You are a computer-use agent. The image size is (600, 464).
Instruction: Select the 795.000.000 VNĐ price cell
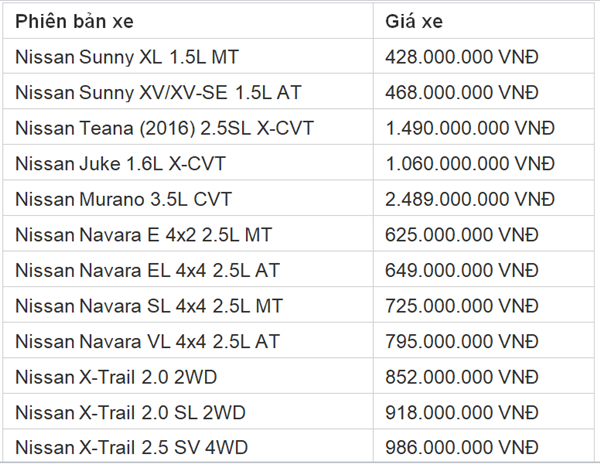coord(461,342)
